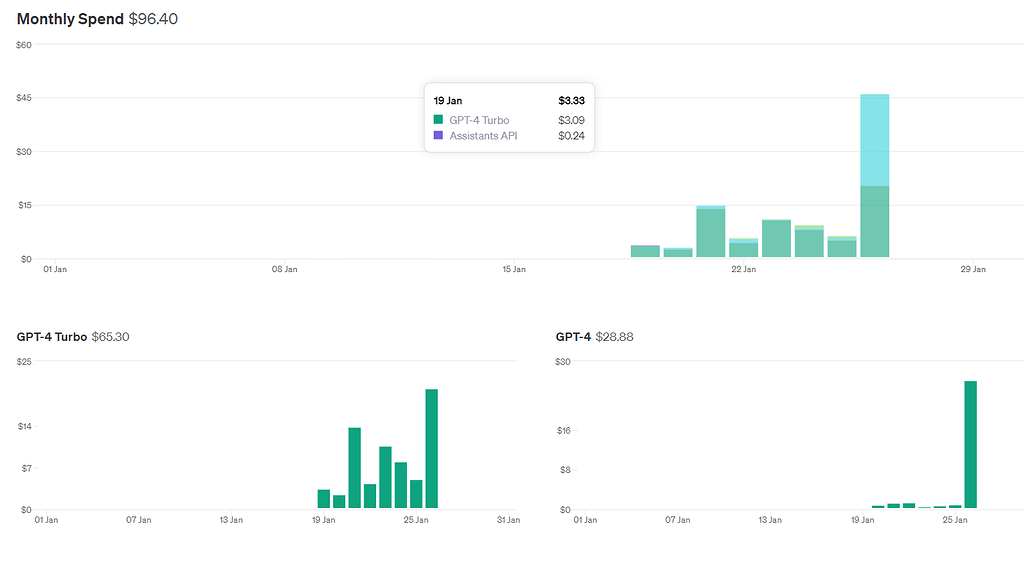Select the second tallest Monthly Spend bar

pyautogui.click(x=711, y=231)
